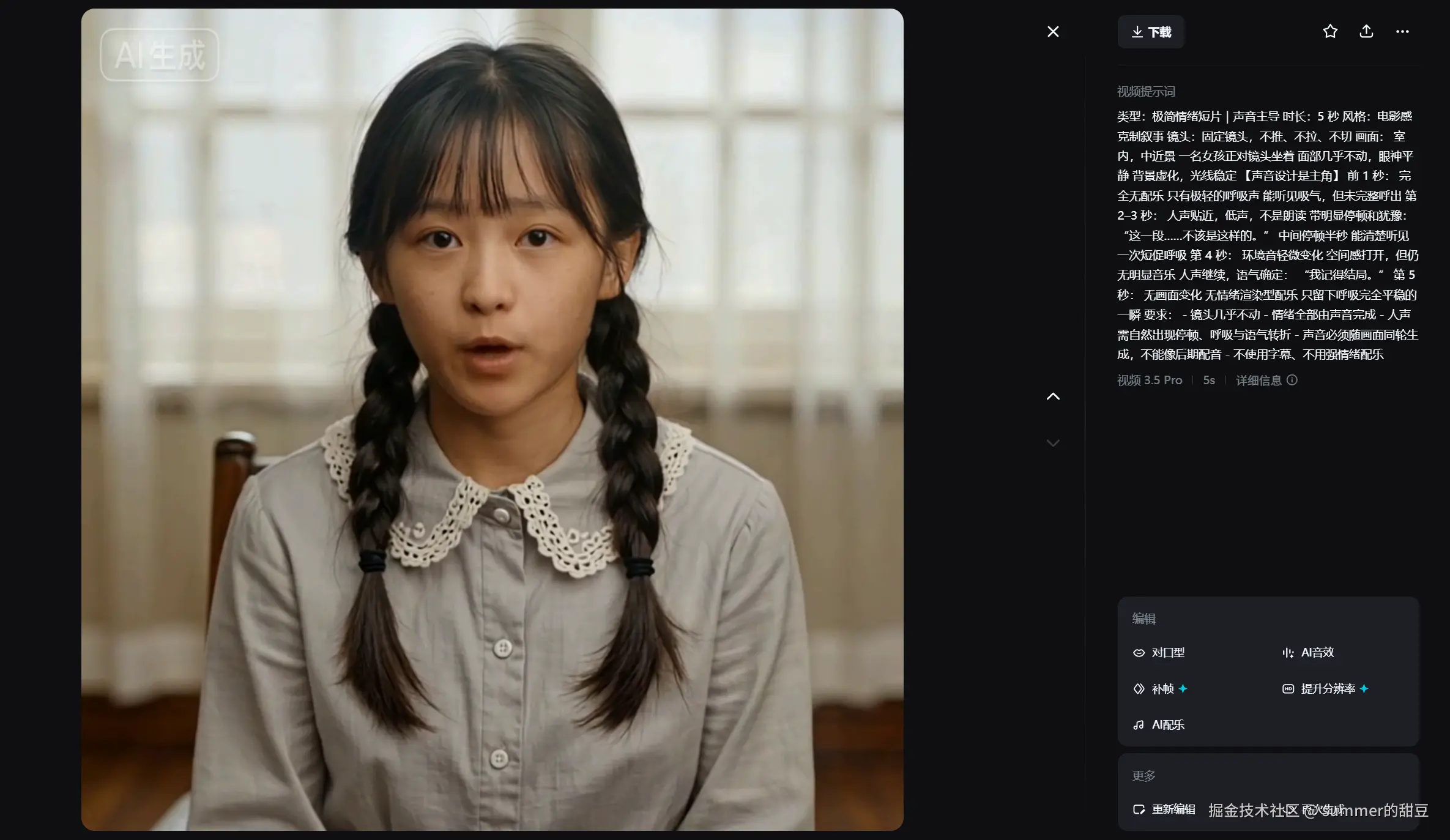Go to next video with down chevron
The width and height of the screenshot is (1450, 840).
coord(1053,443)
